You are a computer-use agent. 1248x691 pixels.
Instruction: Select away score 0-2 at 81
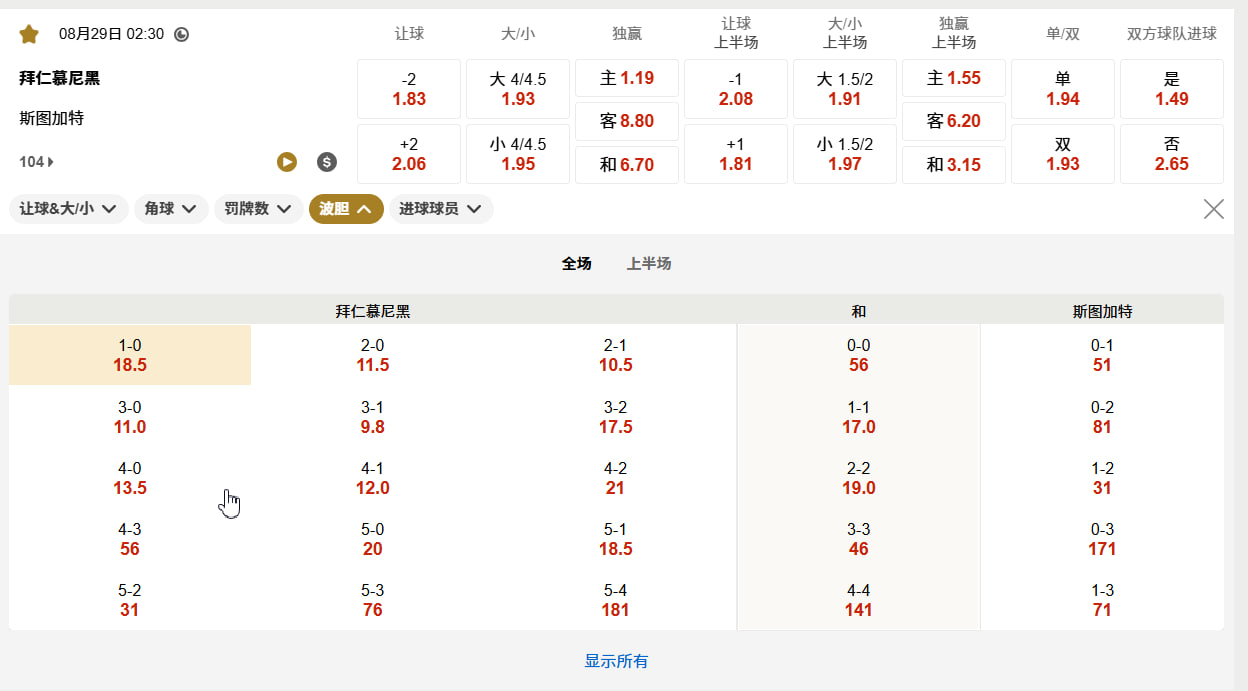(x=1102, y=417)
